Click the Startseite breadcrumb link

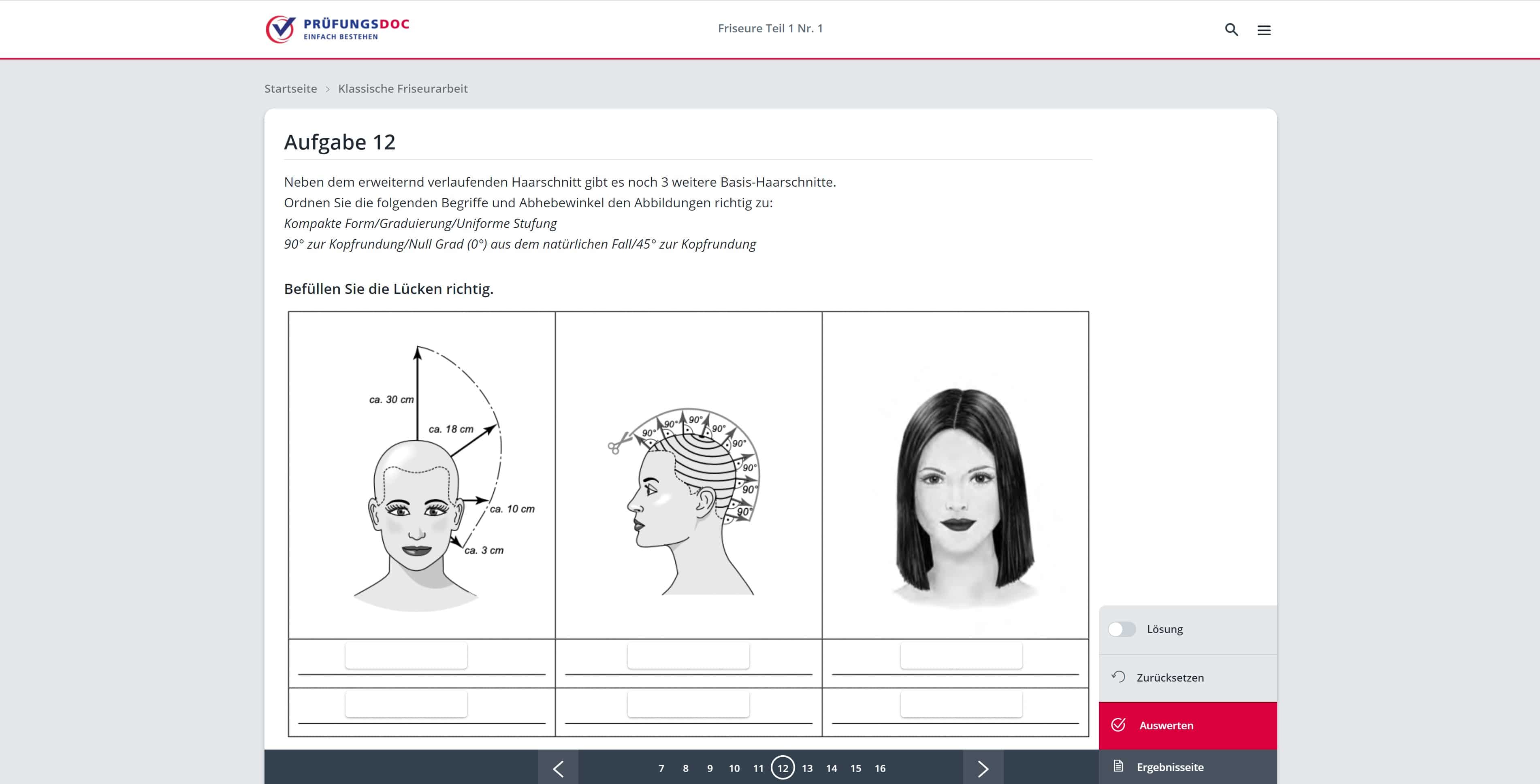click(290, 88)
